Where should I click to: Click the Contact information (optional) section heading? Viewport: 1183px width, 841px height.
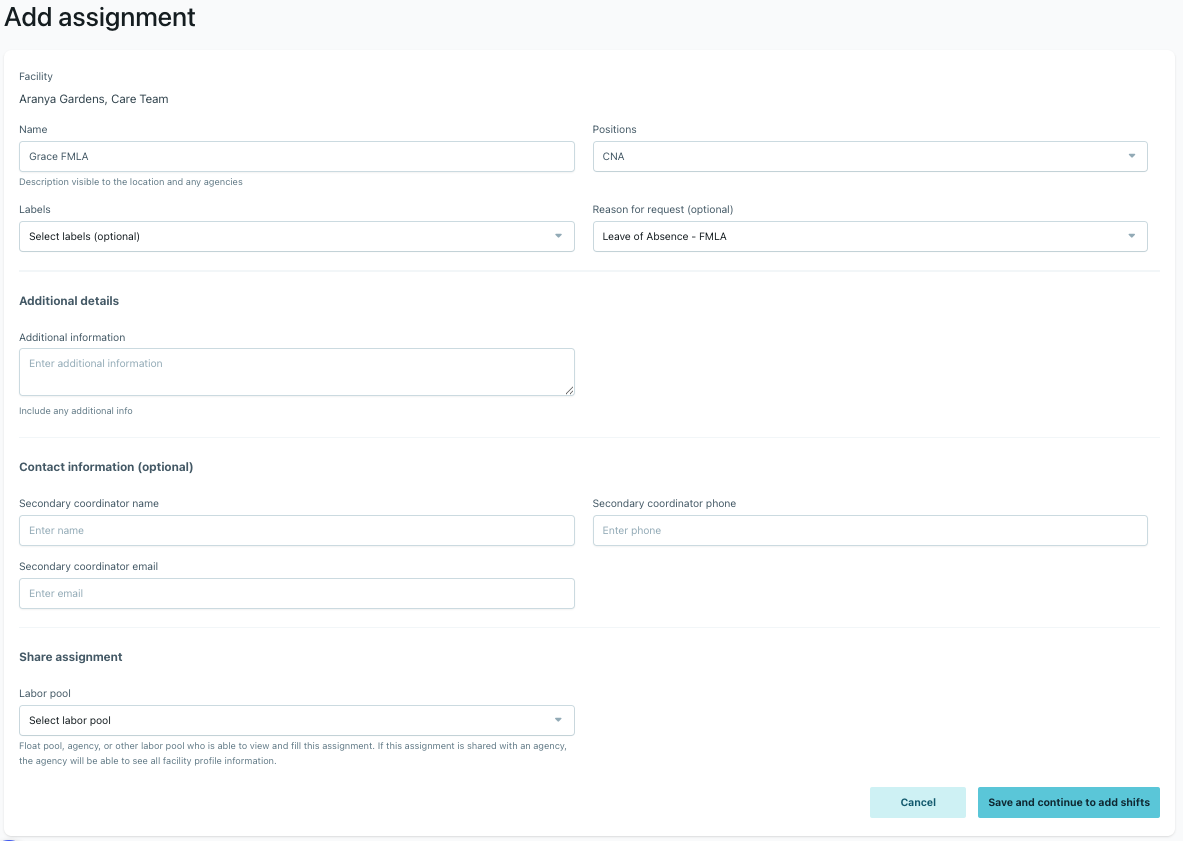click(x=106, y=467)
